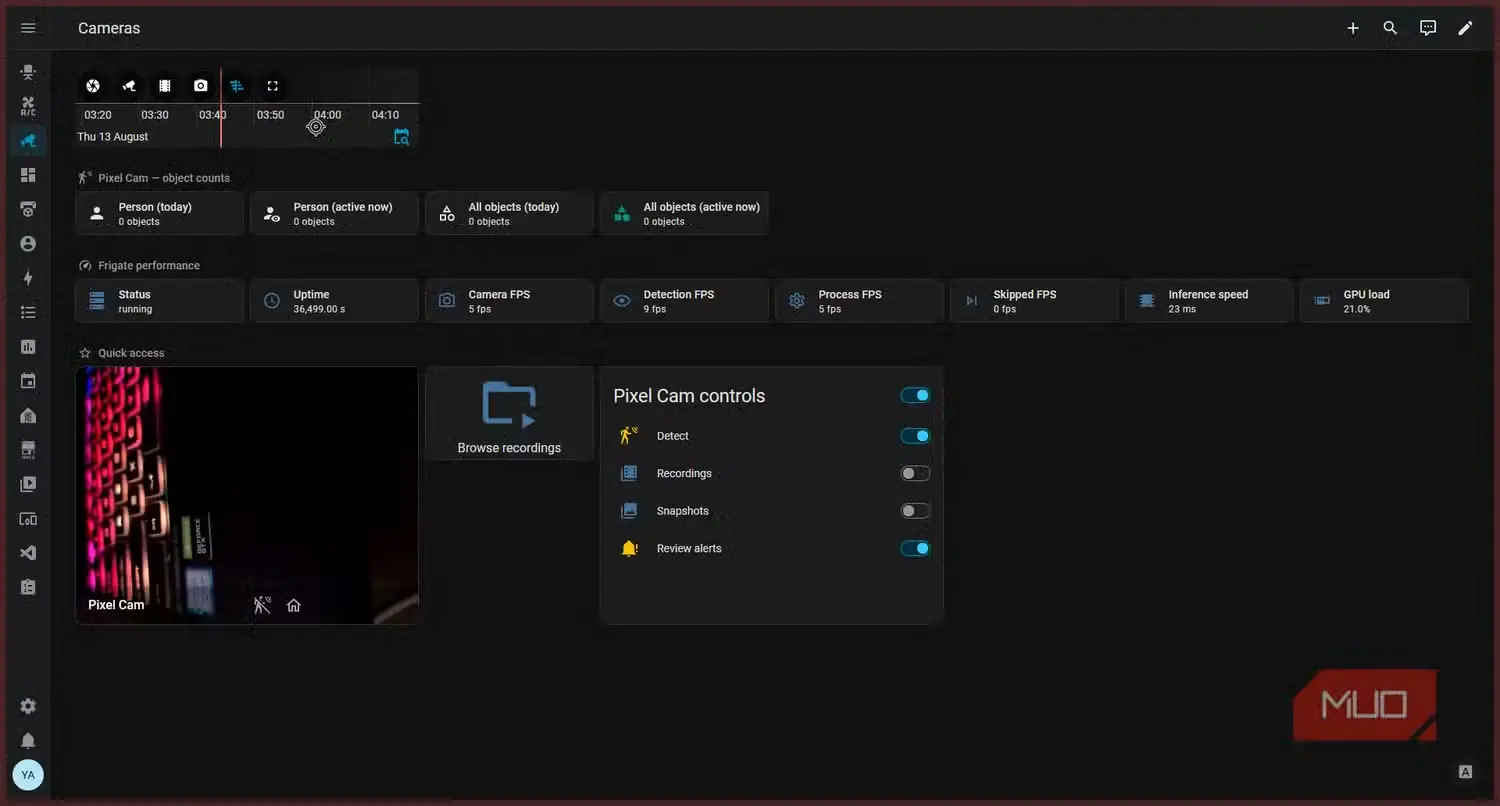Click the filmstrip clips icon above timeline
1500x806 pixels.
coord(165,86)
